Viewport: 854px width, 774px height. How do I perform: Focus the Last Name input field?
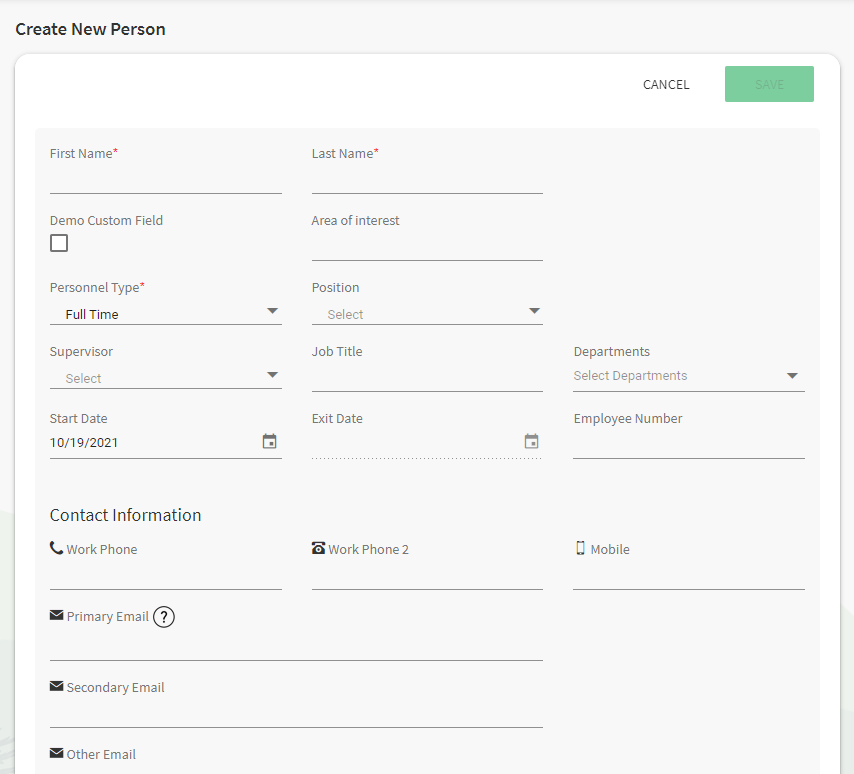pyautogui.click(x=427, y=181)
